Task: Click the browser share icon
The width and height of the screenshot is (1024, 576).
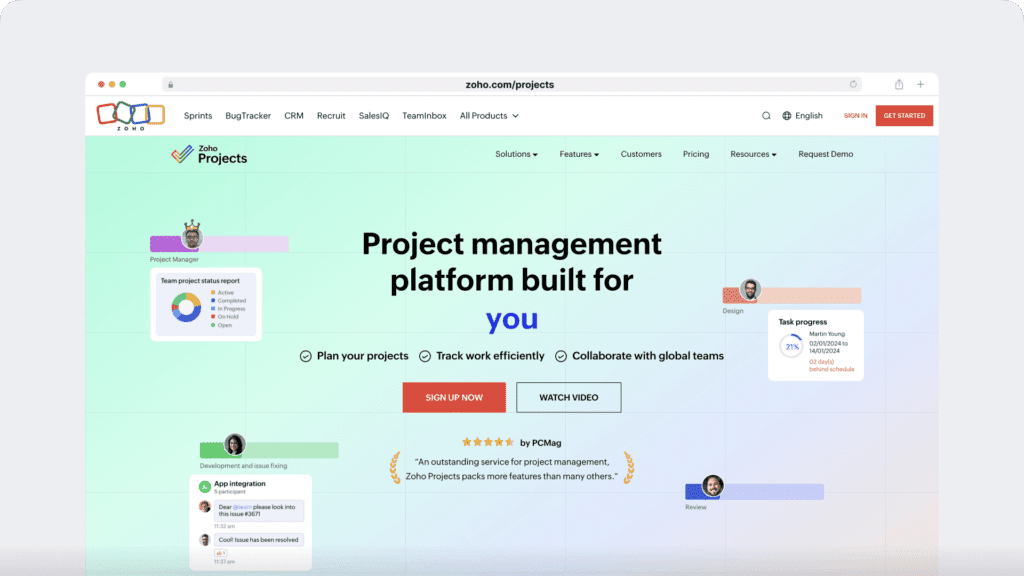Action: (x=898, y=84)
